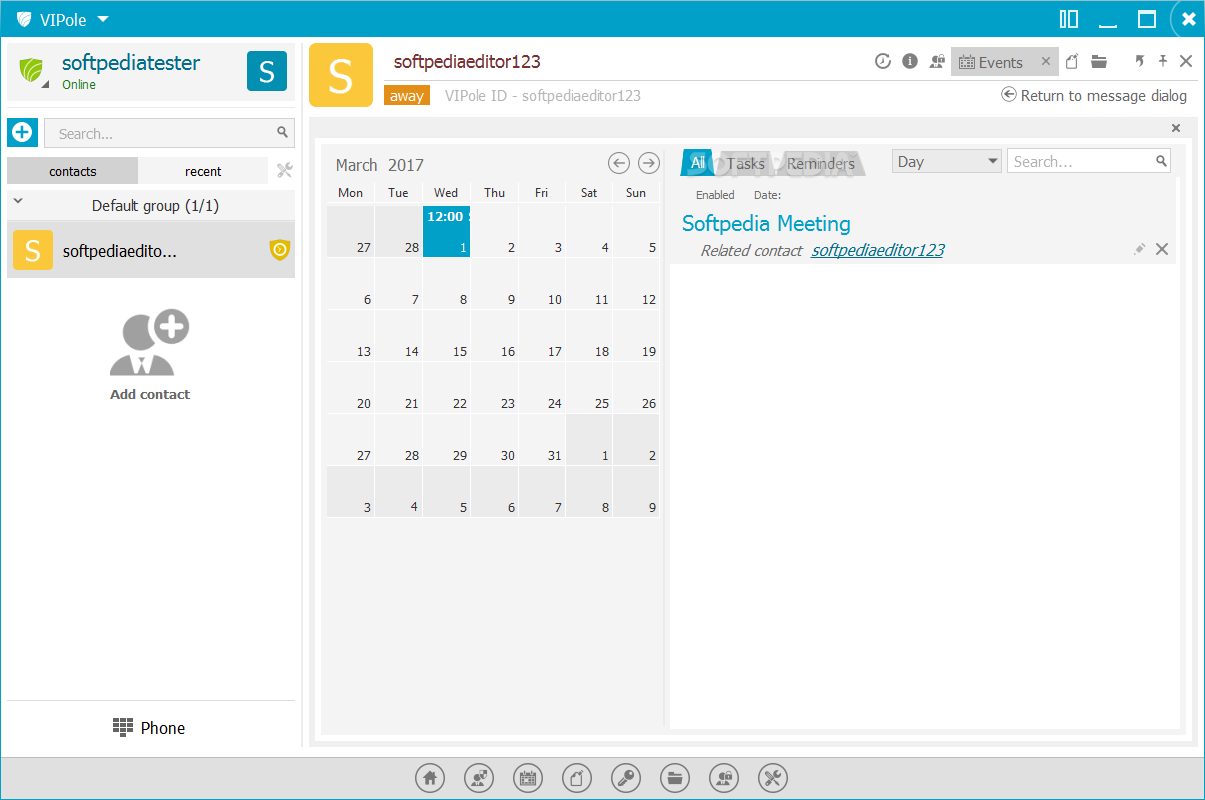Close the Events tab
The image size is (1205, 800).
point(1046,61)
